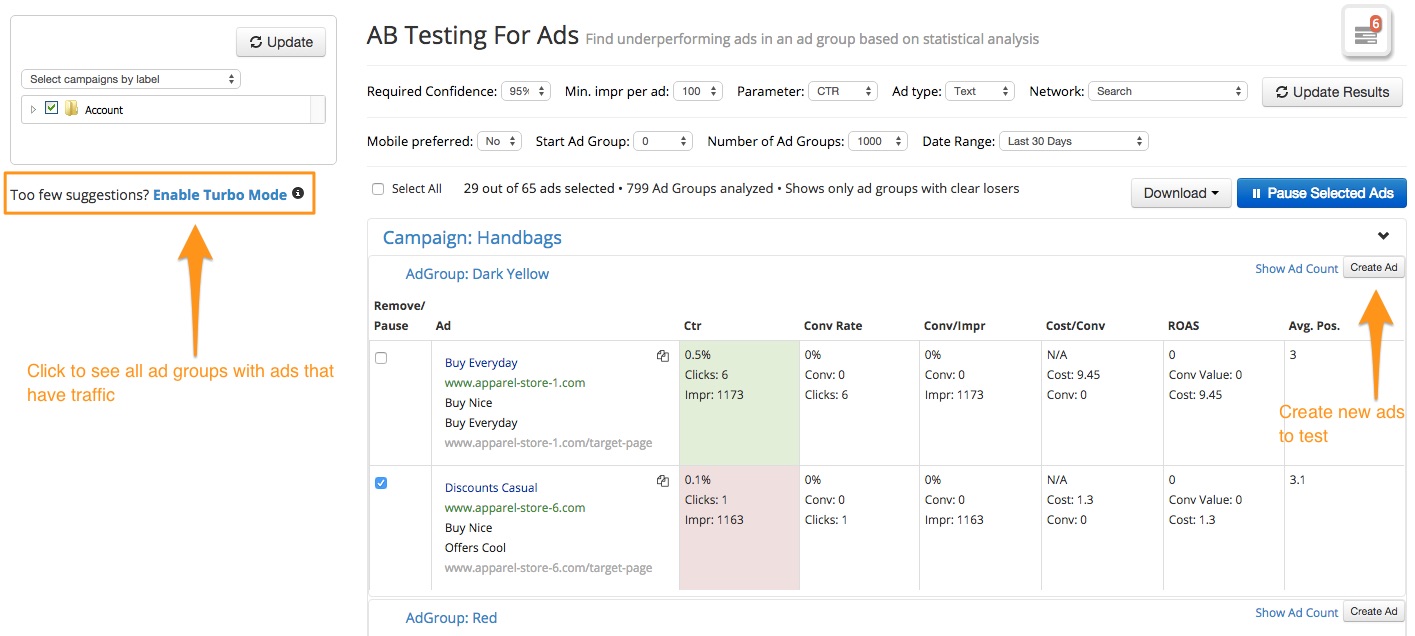Click the green 0.5% Ctr cell

(739, 402)
